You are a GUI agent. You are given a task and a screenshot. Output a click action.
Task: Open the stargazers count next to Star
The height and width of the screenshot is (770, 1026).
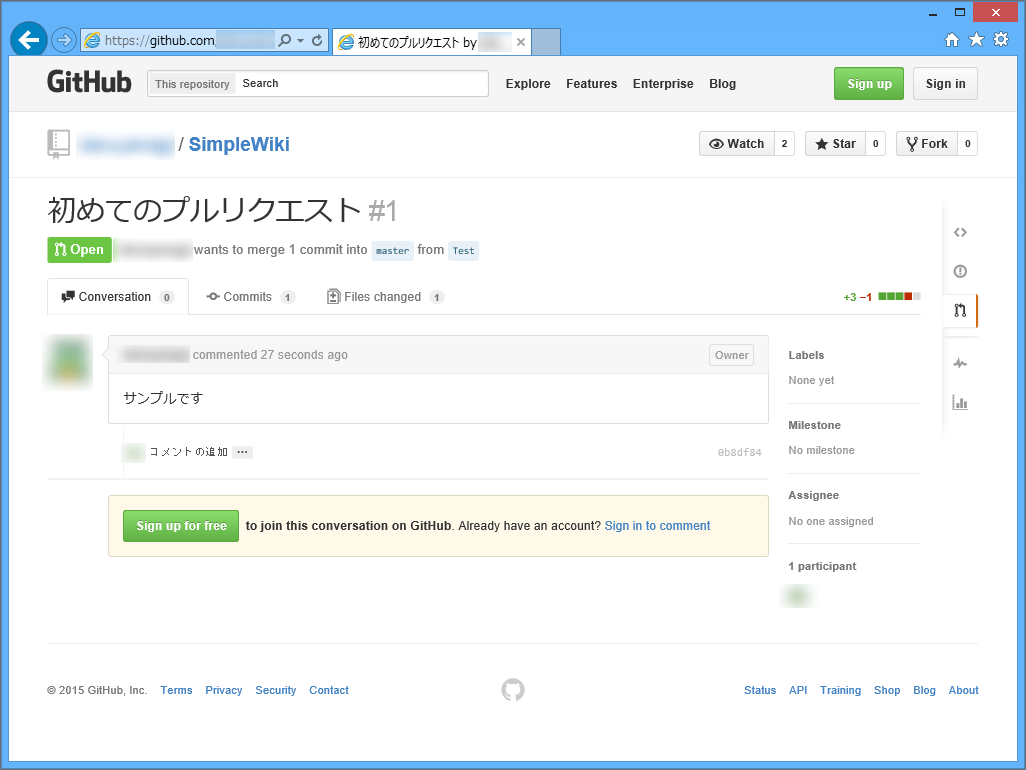[x=876, y=144]
